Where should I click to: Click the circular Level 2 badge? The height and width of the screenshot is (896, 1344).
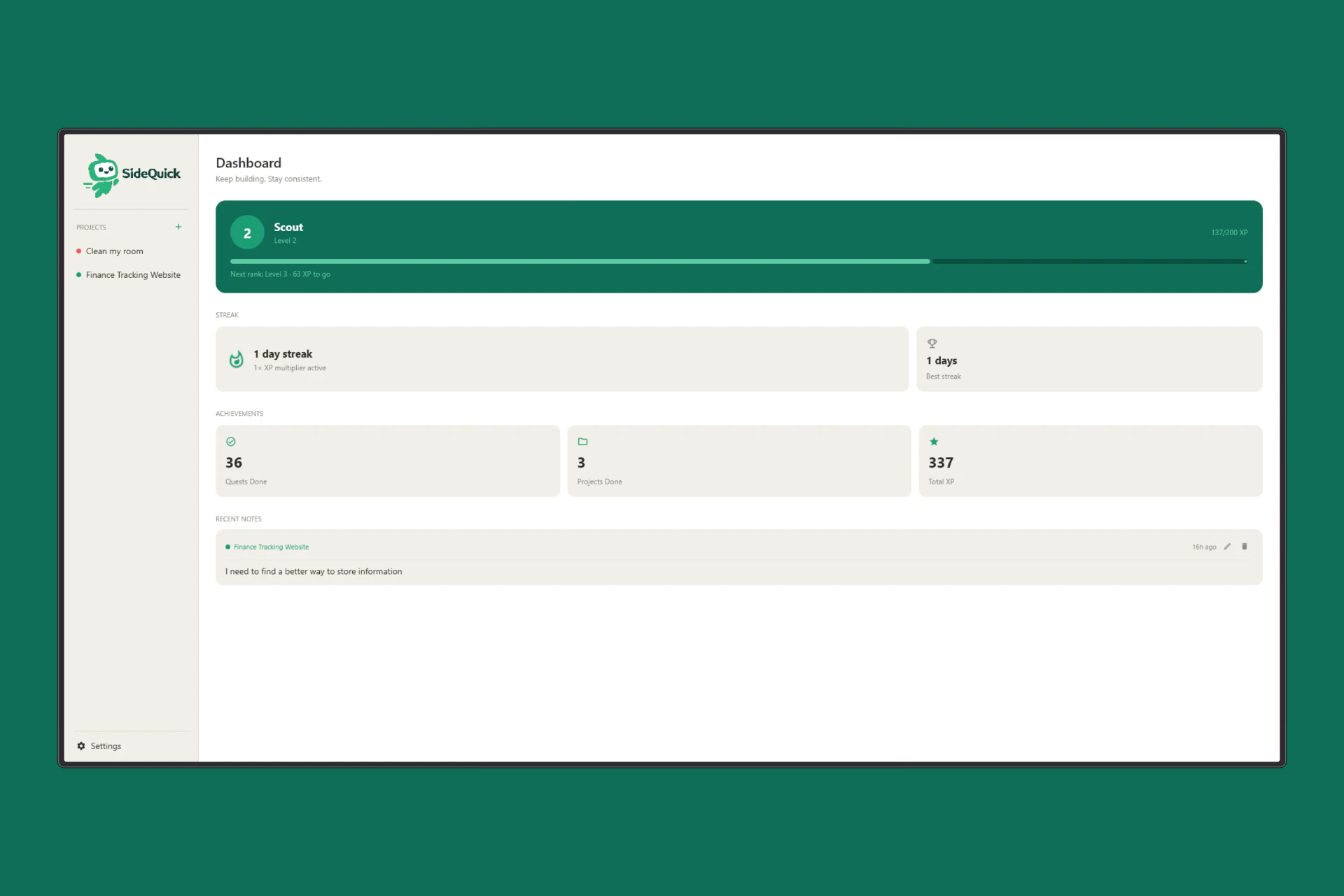[247, 232]
